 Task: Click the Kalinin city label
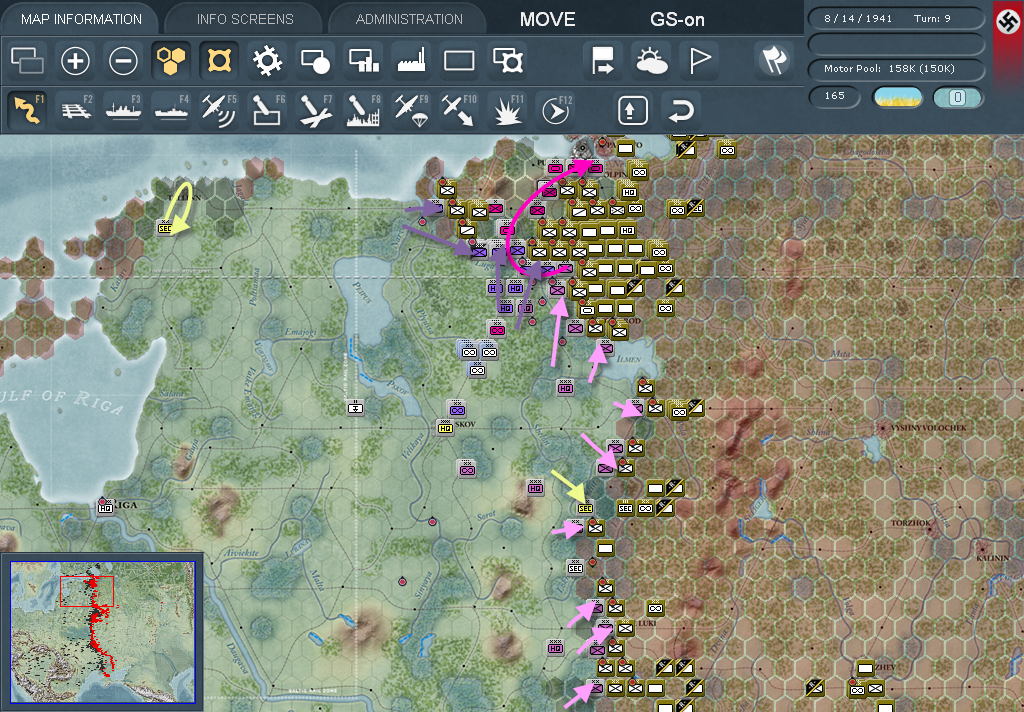[993, 558]
